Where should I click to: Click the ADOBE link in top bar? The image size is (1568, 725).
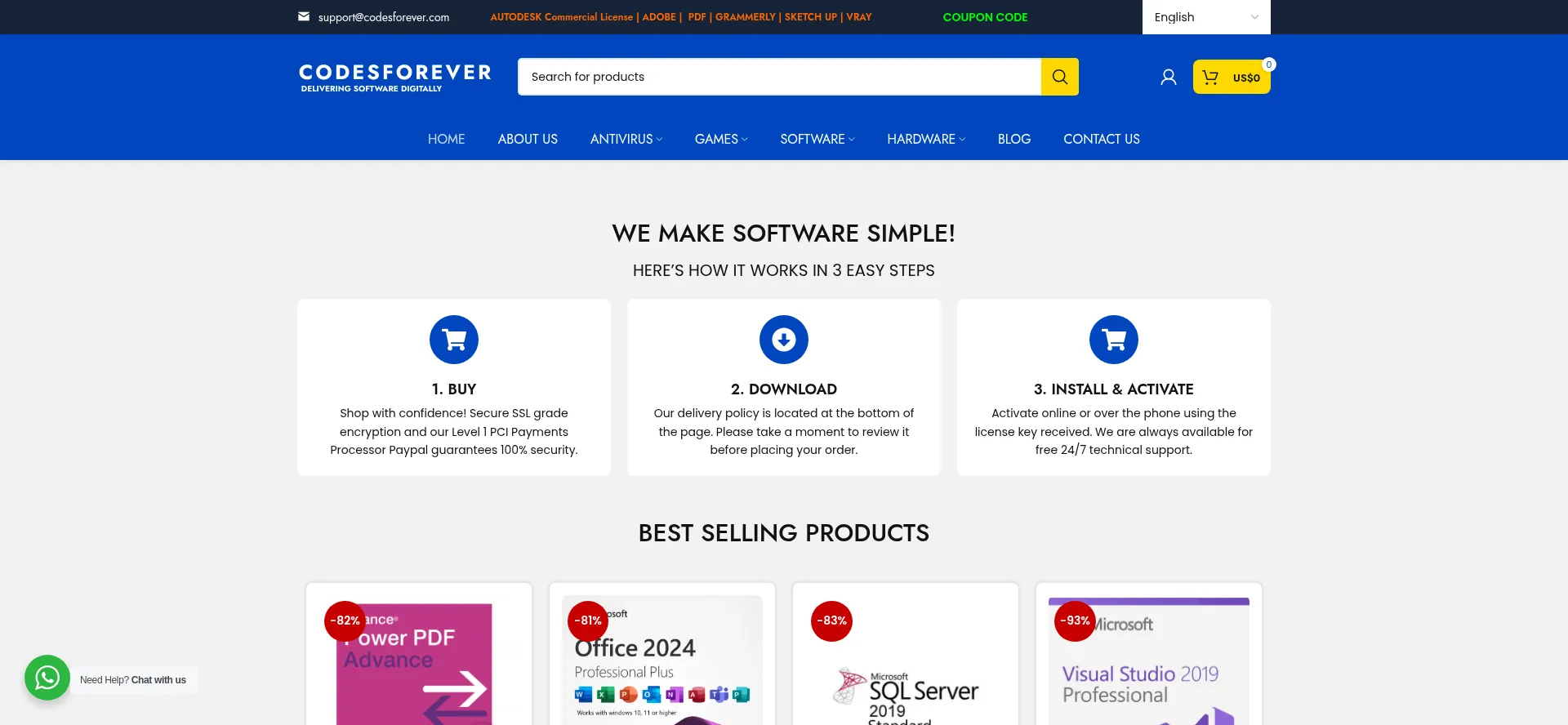(659, 17)
